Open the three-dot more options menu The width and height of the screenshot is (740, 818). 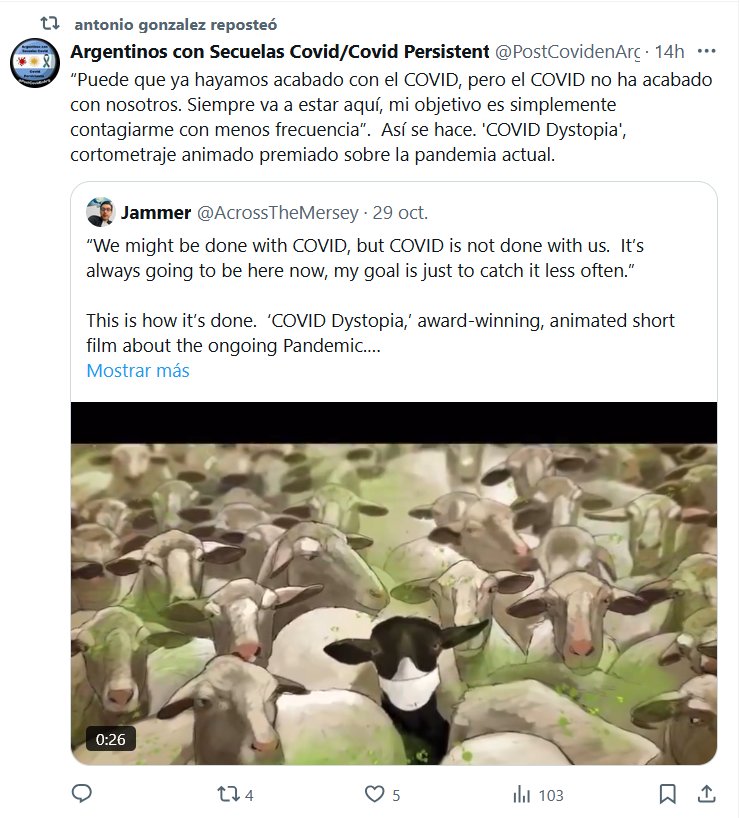[x=706, y=51]
